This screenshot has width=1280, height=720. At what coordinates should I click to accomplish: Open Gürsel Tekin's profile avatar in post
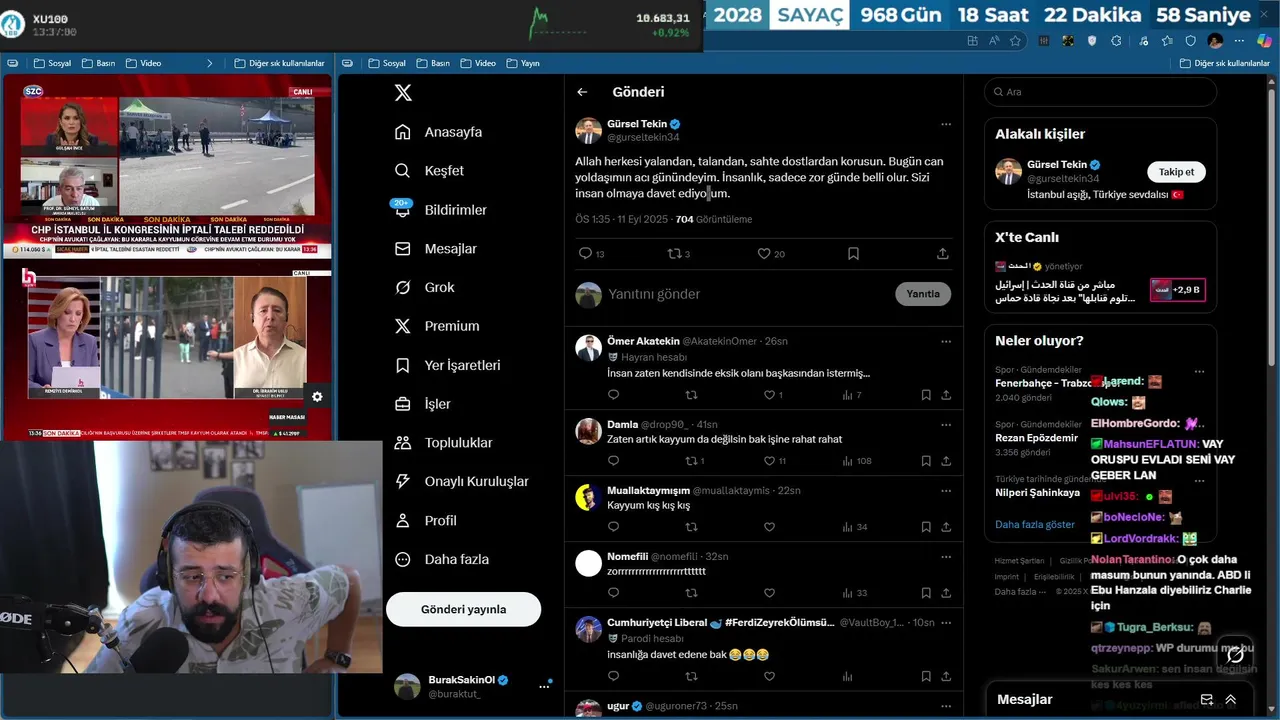[588, 130]
